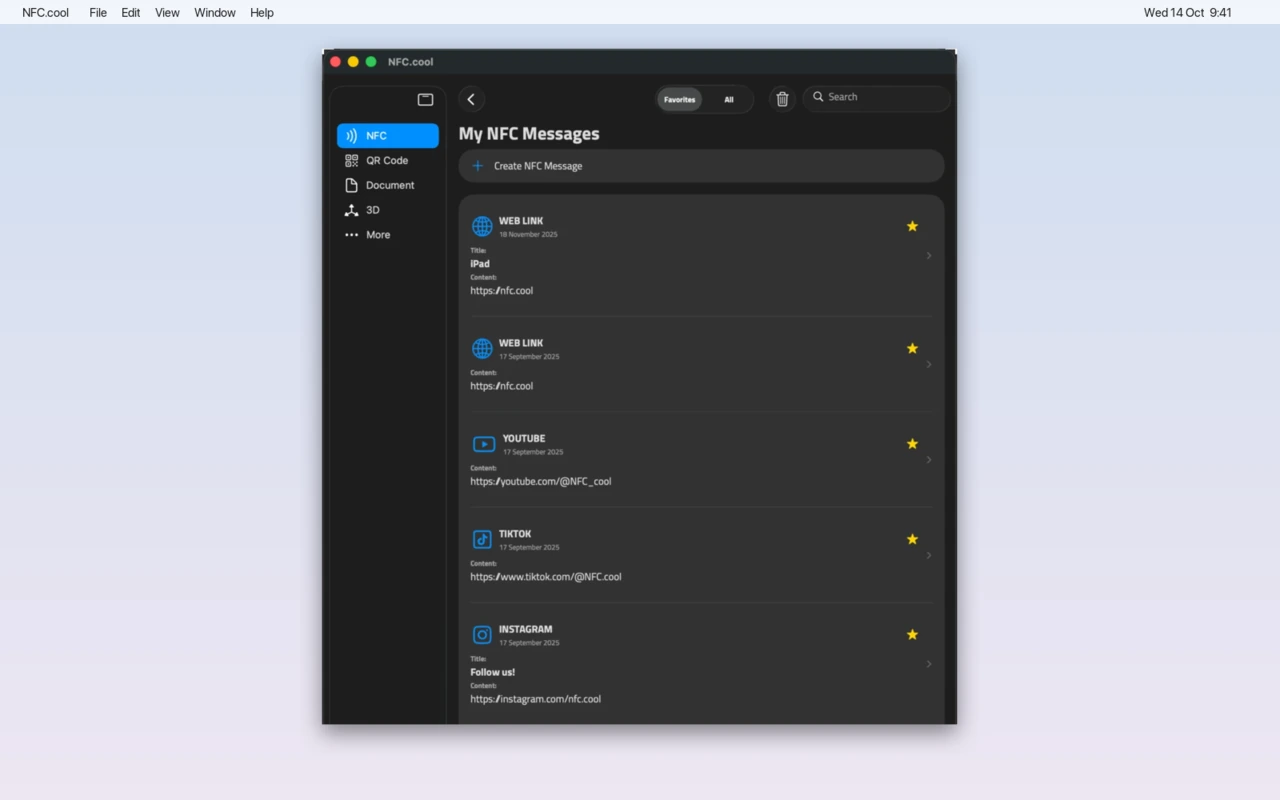Switch filter to Favorites
1280x800 pixels.
pyautogui.click(x=680, y=100)
